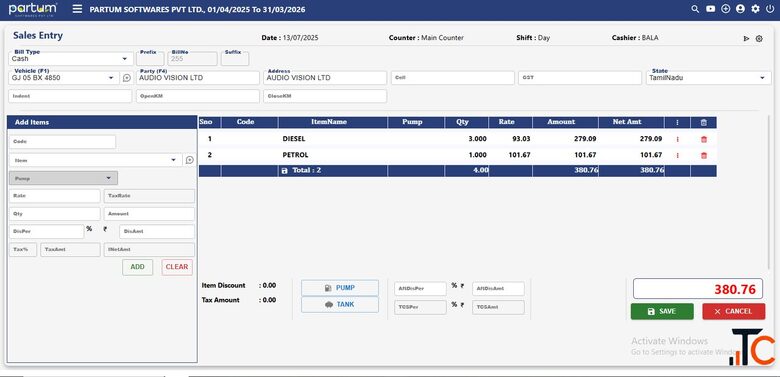Image resolution: width=780 pixels, height=377 pixels.
Task: Expand the Vehicle (F1) dropdown
Action: click(x=110, y=78)
